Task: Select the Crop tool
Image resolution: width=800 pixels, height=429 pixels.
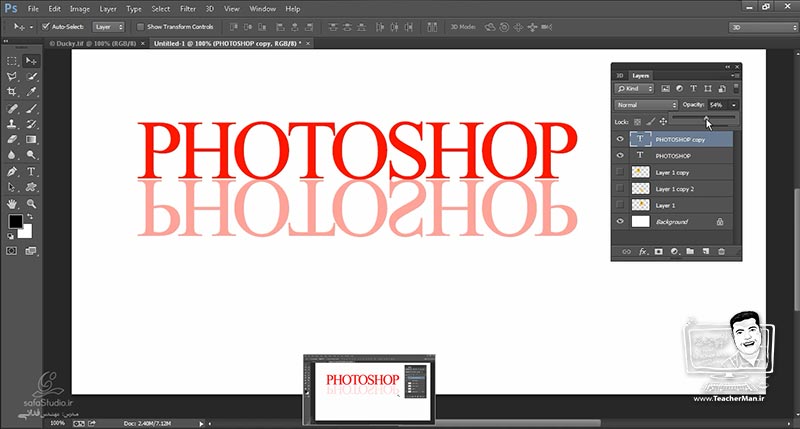Action: (12, 92)
